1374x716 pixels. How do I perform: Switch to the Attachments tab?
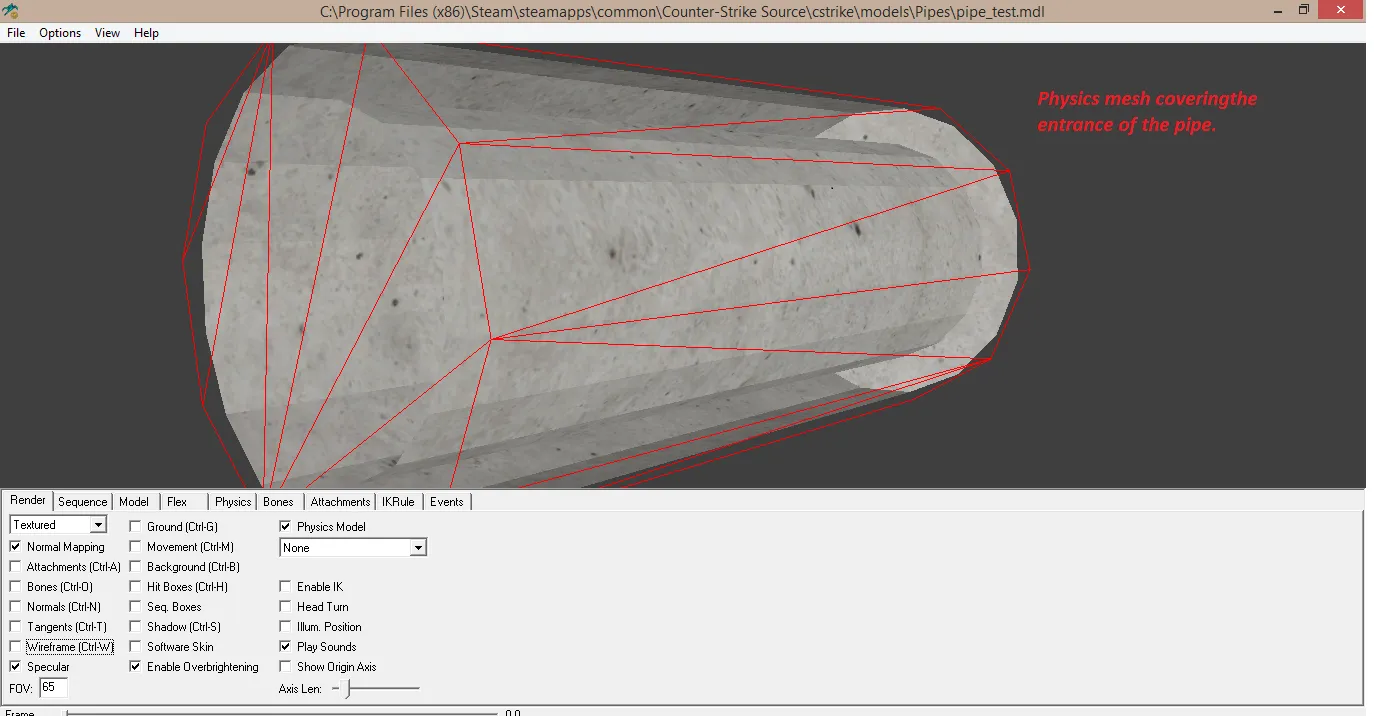(x=340, y=502)
